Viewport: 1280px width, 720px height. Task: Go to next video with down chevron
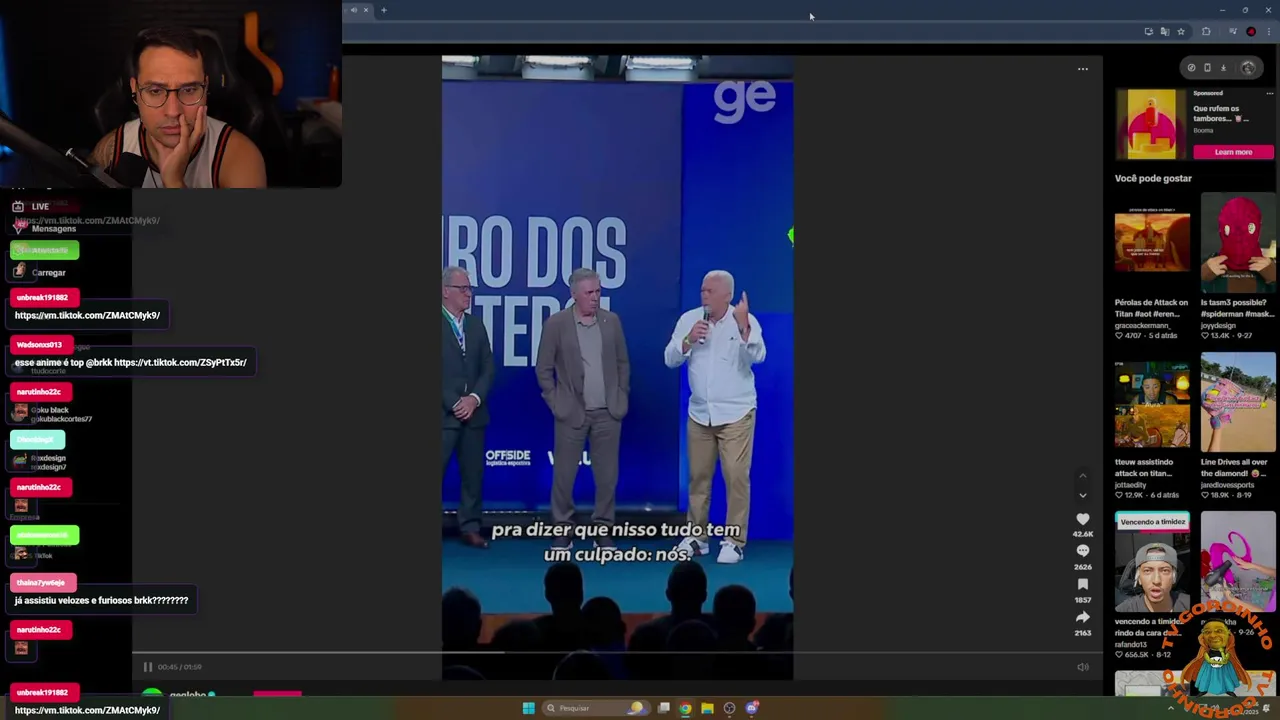(1082, 495)
